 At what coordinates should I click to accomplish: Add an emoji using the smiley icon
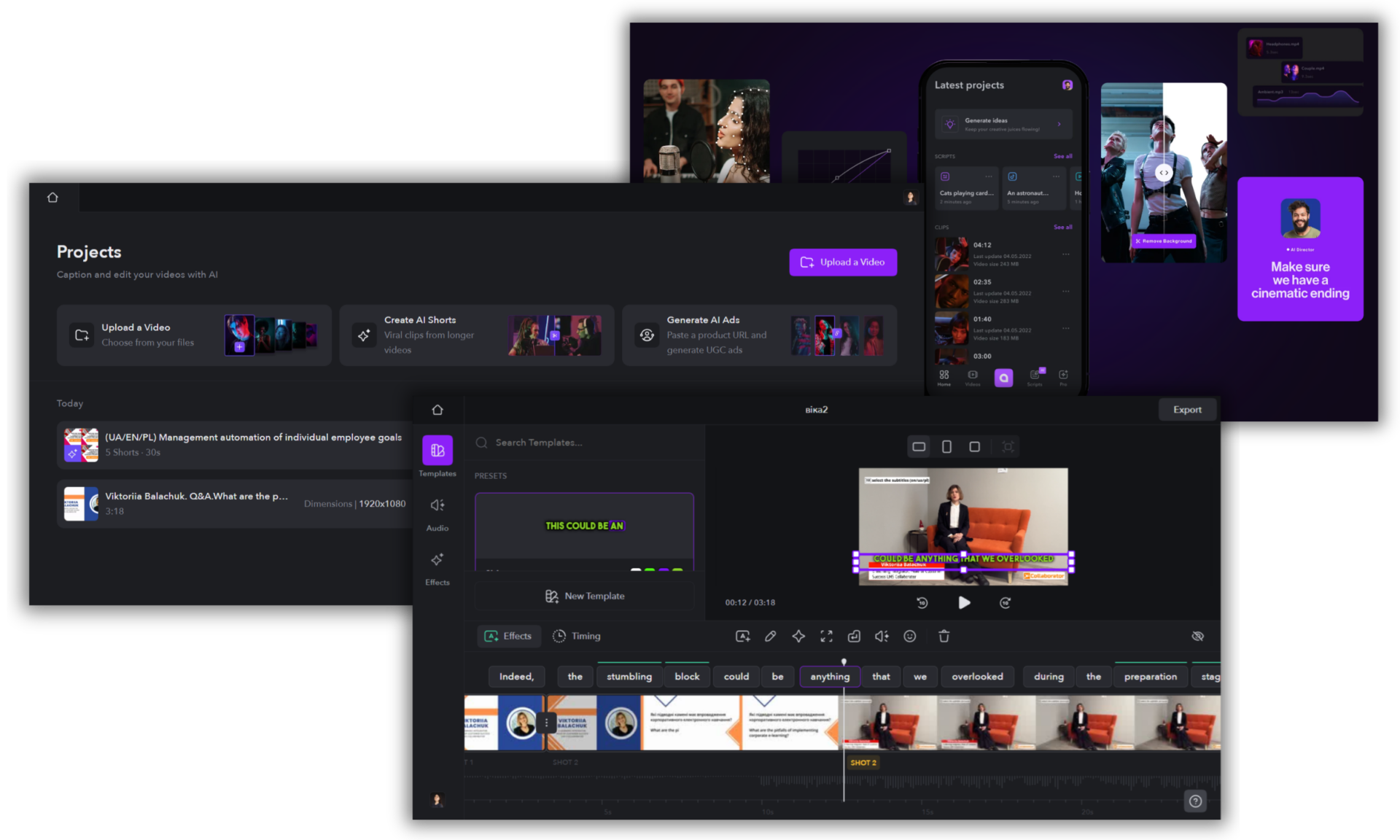click(910, 637)
